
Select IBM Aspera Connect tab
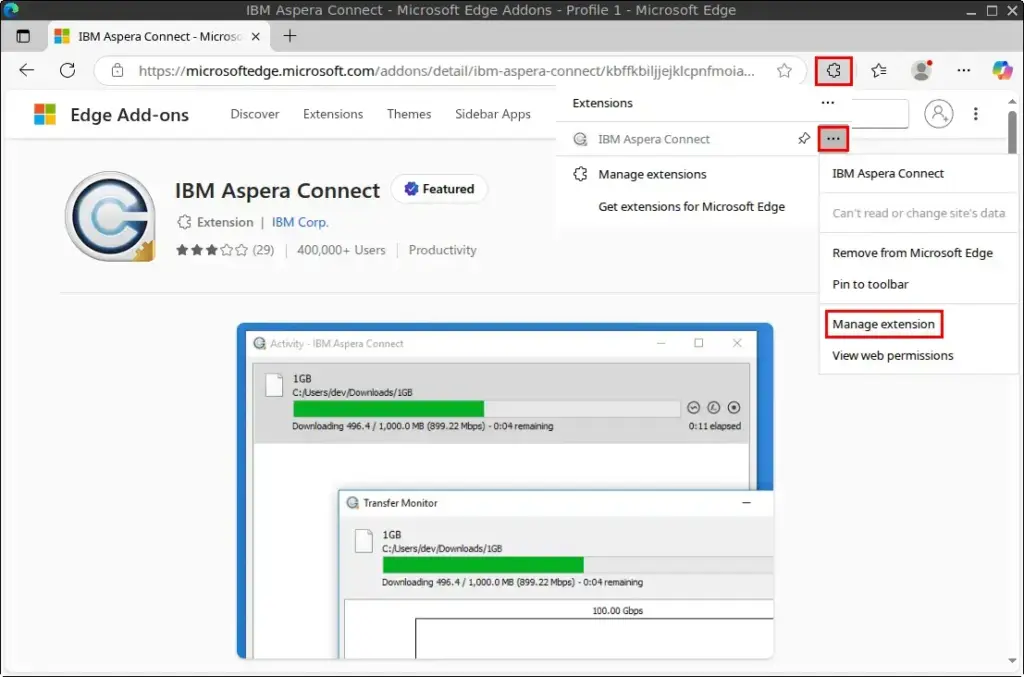[159, 37]
